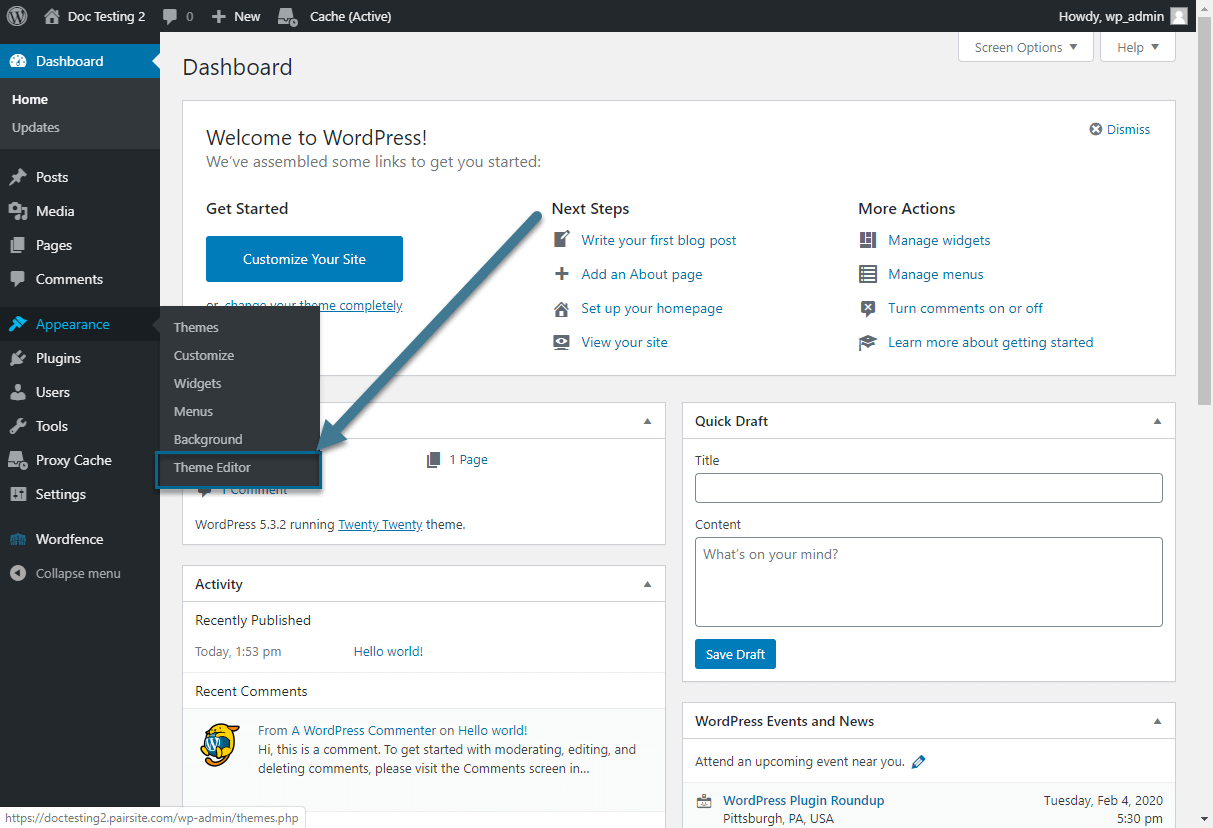Collapse the Activity widget arrow

[x=647, y=584]
